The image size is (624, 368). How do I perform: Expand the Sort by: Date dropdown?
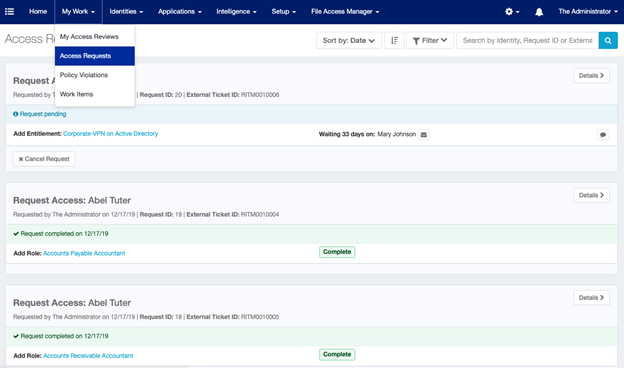click(349, 41)
